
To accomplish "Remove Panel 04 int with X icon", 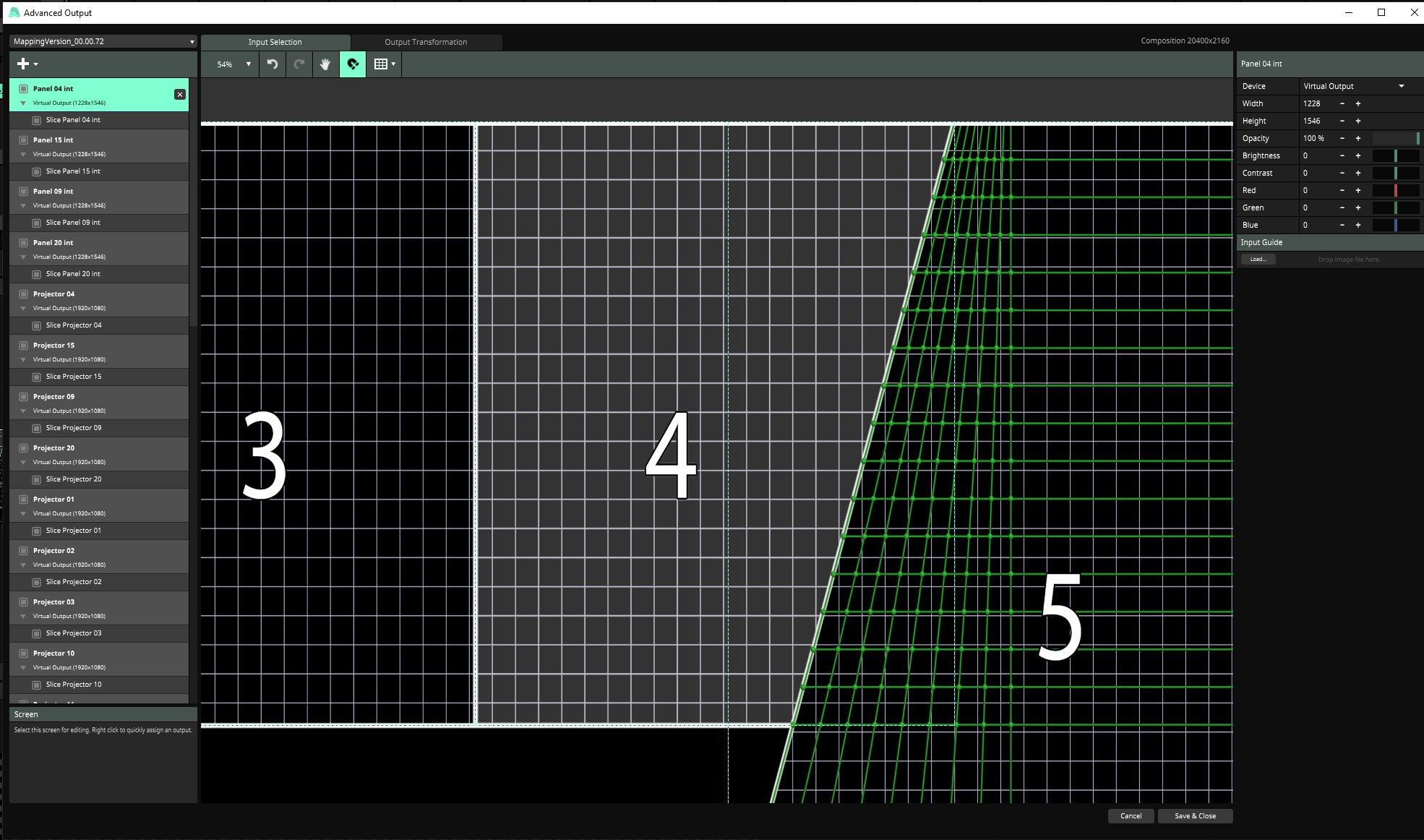I will [x=180, y=95].
